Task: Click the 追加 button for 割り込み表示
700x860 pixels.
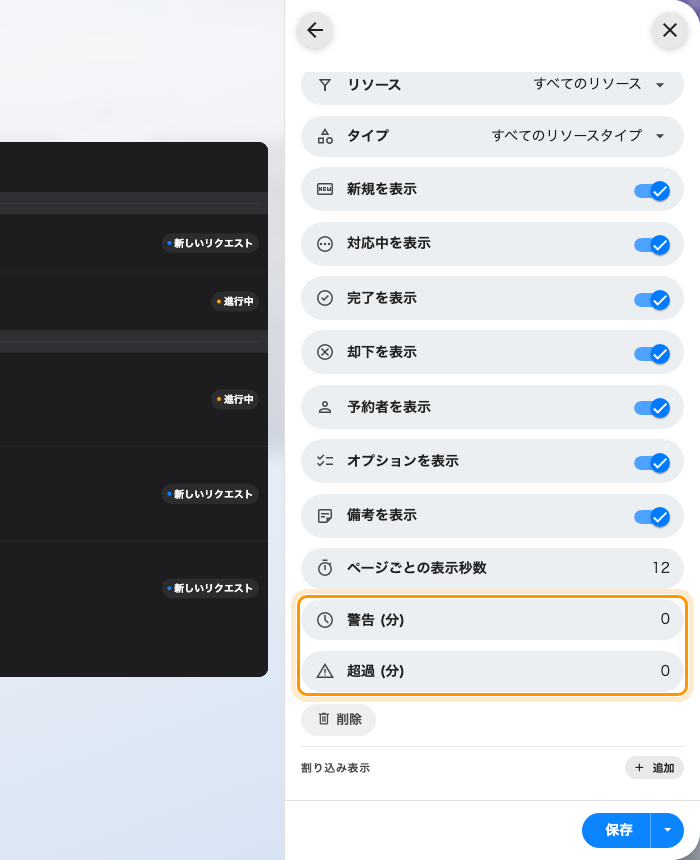Action: [654, 768]
